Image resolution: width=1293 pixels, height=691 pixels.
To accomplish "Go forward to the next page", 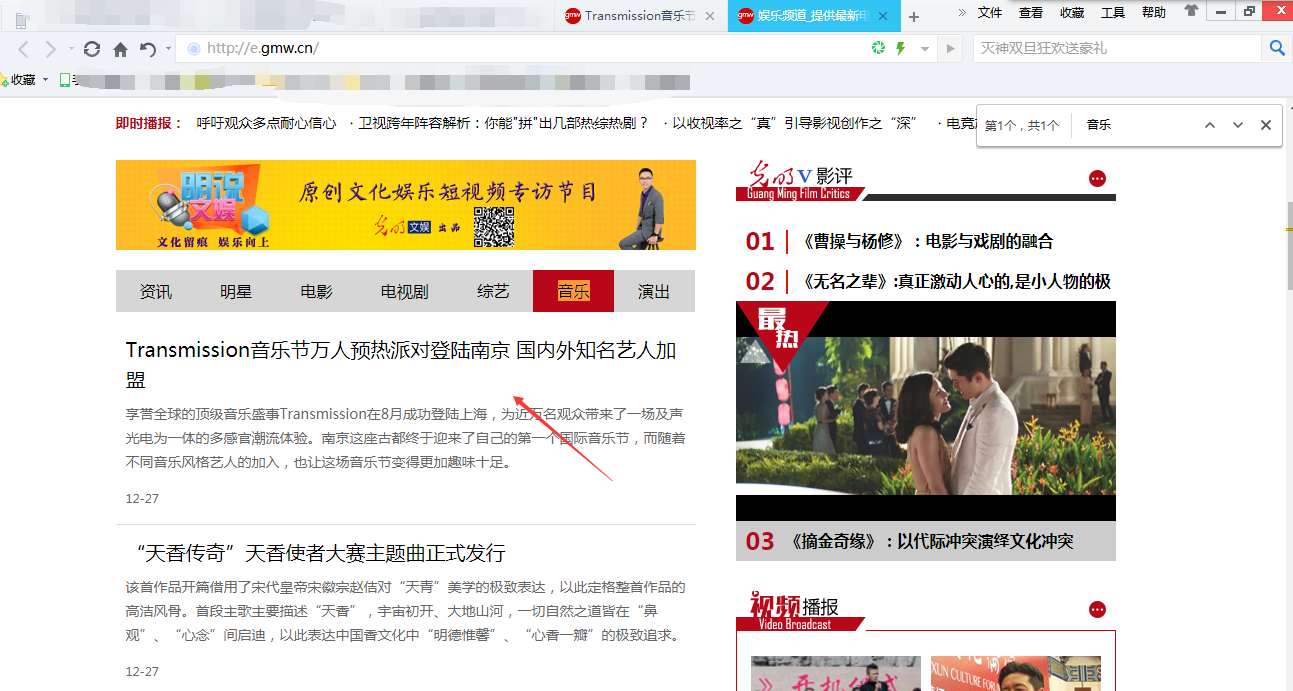I will [x=51, y=49].
